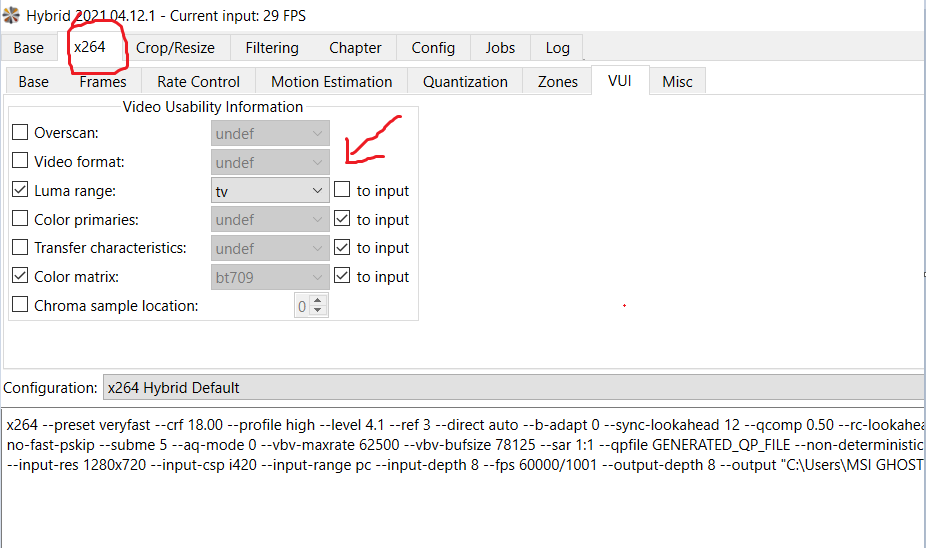Screen dimensions: 926x548
Task: Switch to the main Base tab
Action: (x=29, y=48)
